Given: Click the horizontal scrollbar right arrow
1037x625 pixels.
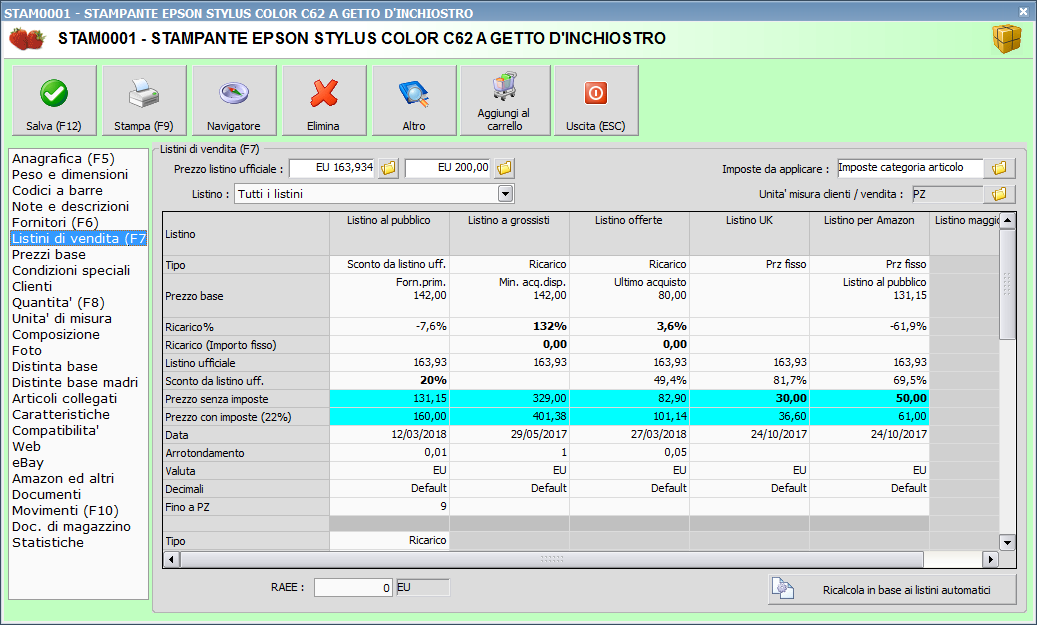Looking at the screenshot, I should pyautogui.click(x=990, y=560).
